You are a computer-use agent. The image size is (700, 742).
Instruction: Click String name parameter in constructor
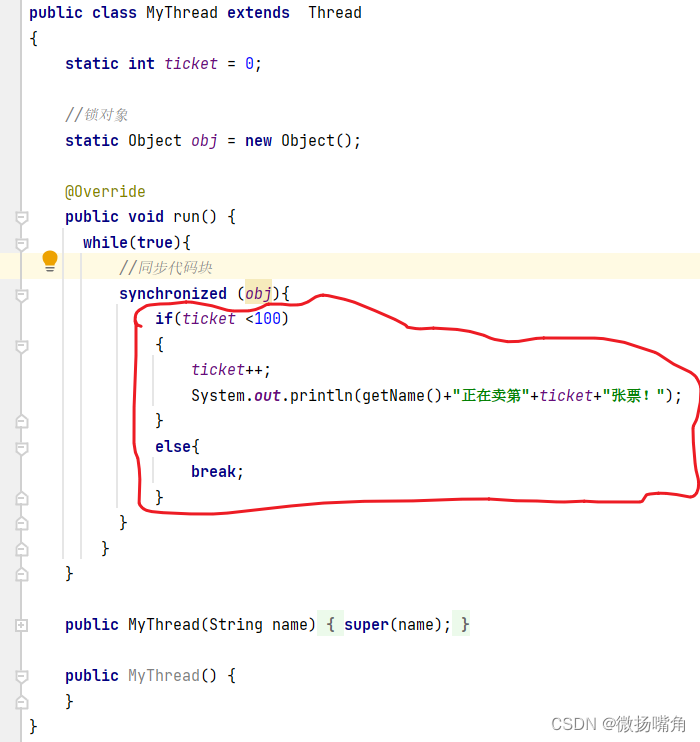258,625
